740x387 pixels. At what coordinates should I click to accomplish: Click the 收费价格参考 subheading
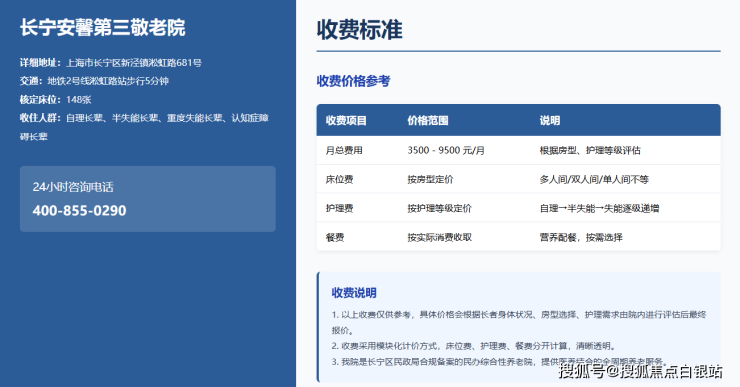pyautogui.click(x=353, y=81)
